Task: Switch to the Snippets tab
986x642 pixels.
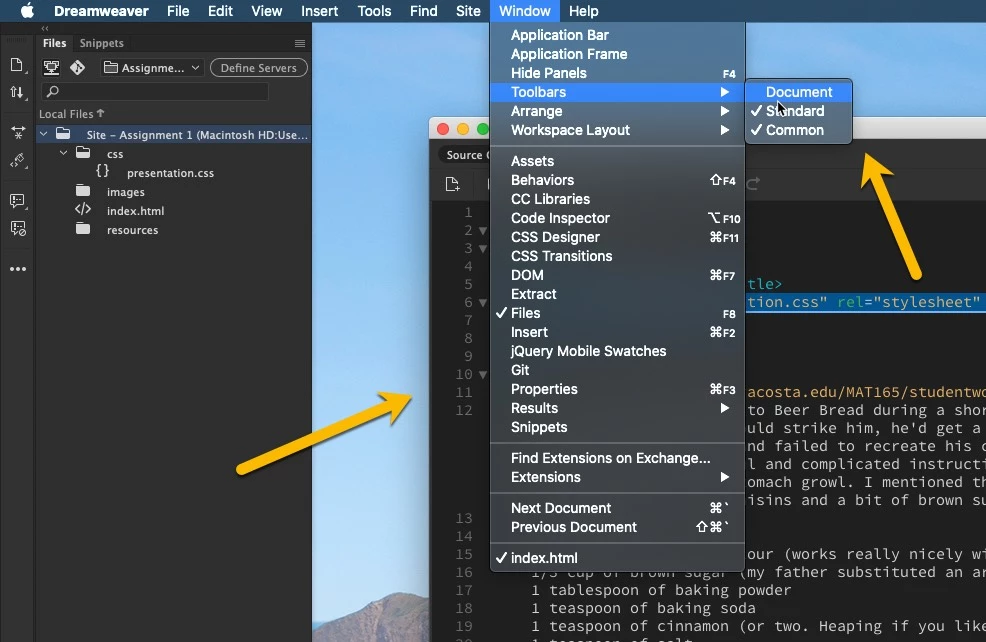Action: (101, 43)
